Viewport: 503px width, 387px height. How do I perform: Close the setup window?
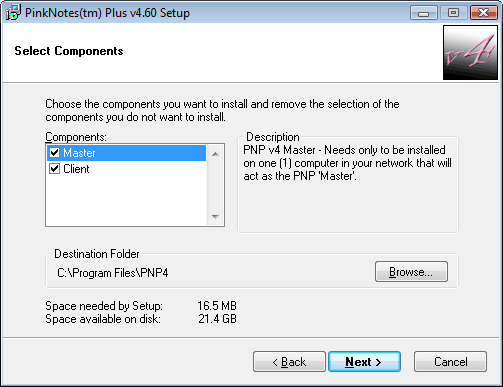click(483, 13)
